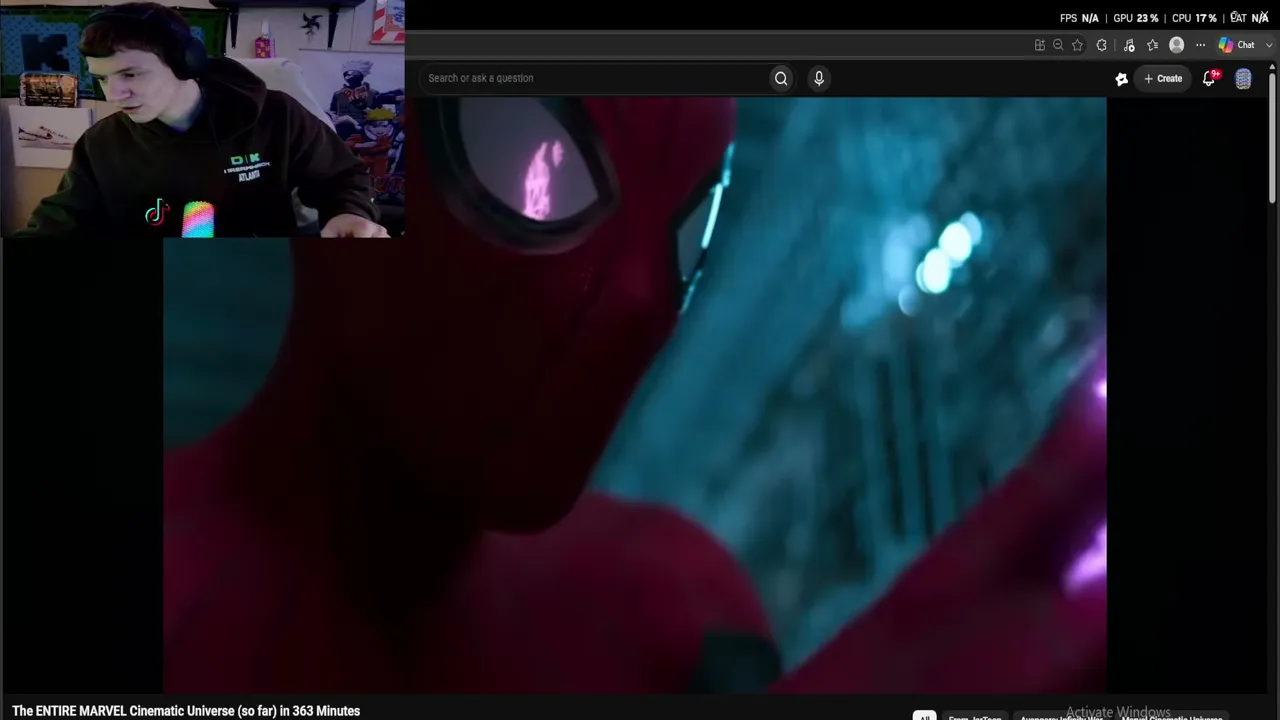Select the 'All' filter chip
Image resolution: width=1280 pixels, height=720 pixels.
[924, 716]
